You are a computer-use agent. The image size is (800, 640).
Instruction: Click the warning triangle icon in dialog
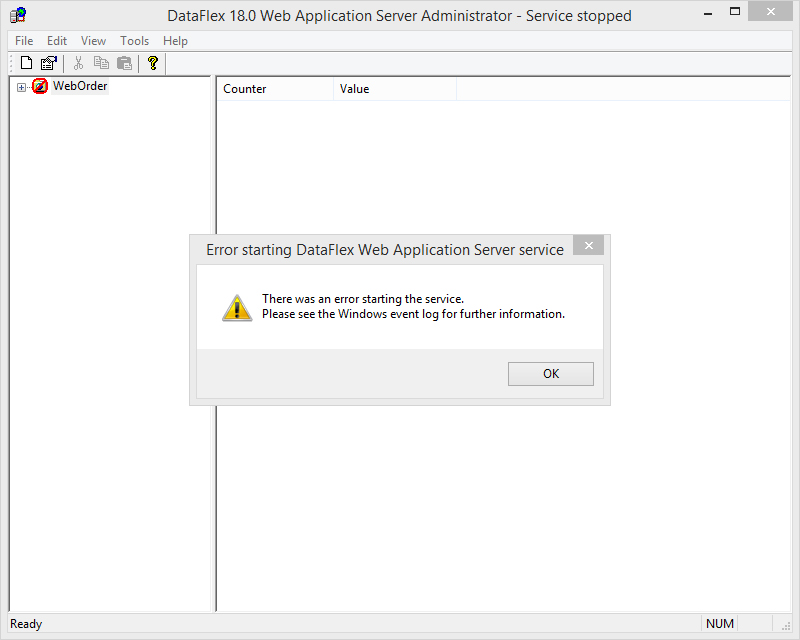[237, 308]
